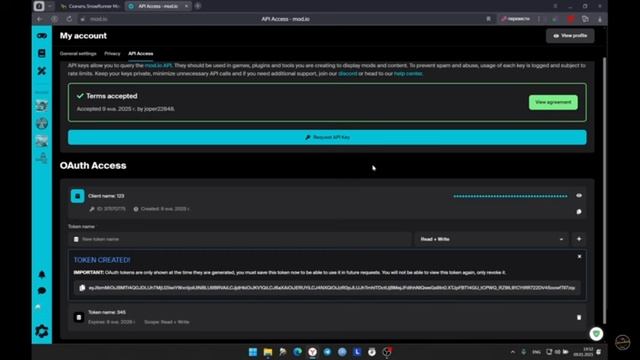Viewport: 640px width, 360px height.
Task: Reveal client secret with eye icon
Action: (x=579, y=196)
